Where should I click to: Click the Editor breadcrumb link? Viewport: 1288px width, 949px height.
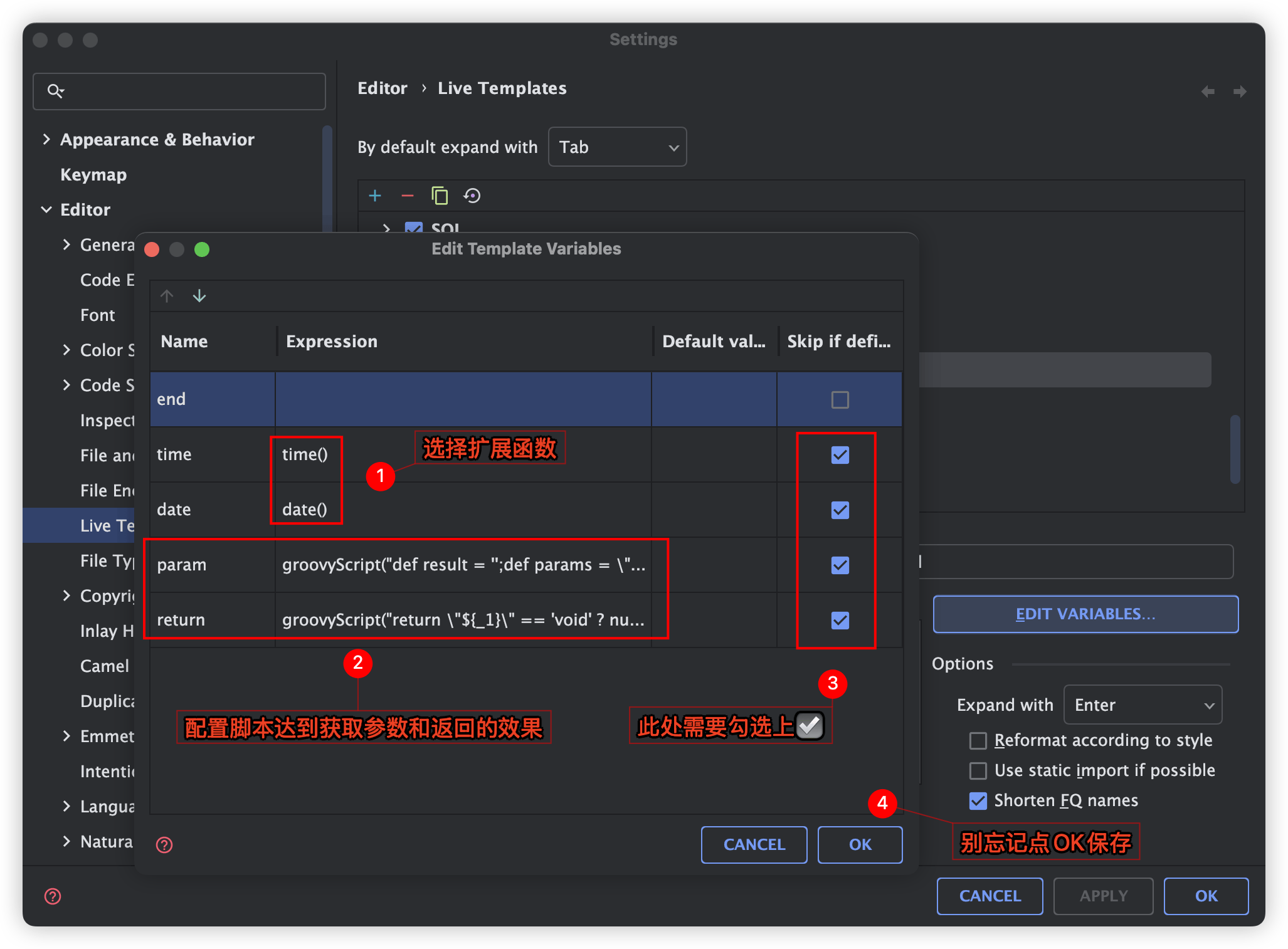(x=383, y=88)
